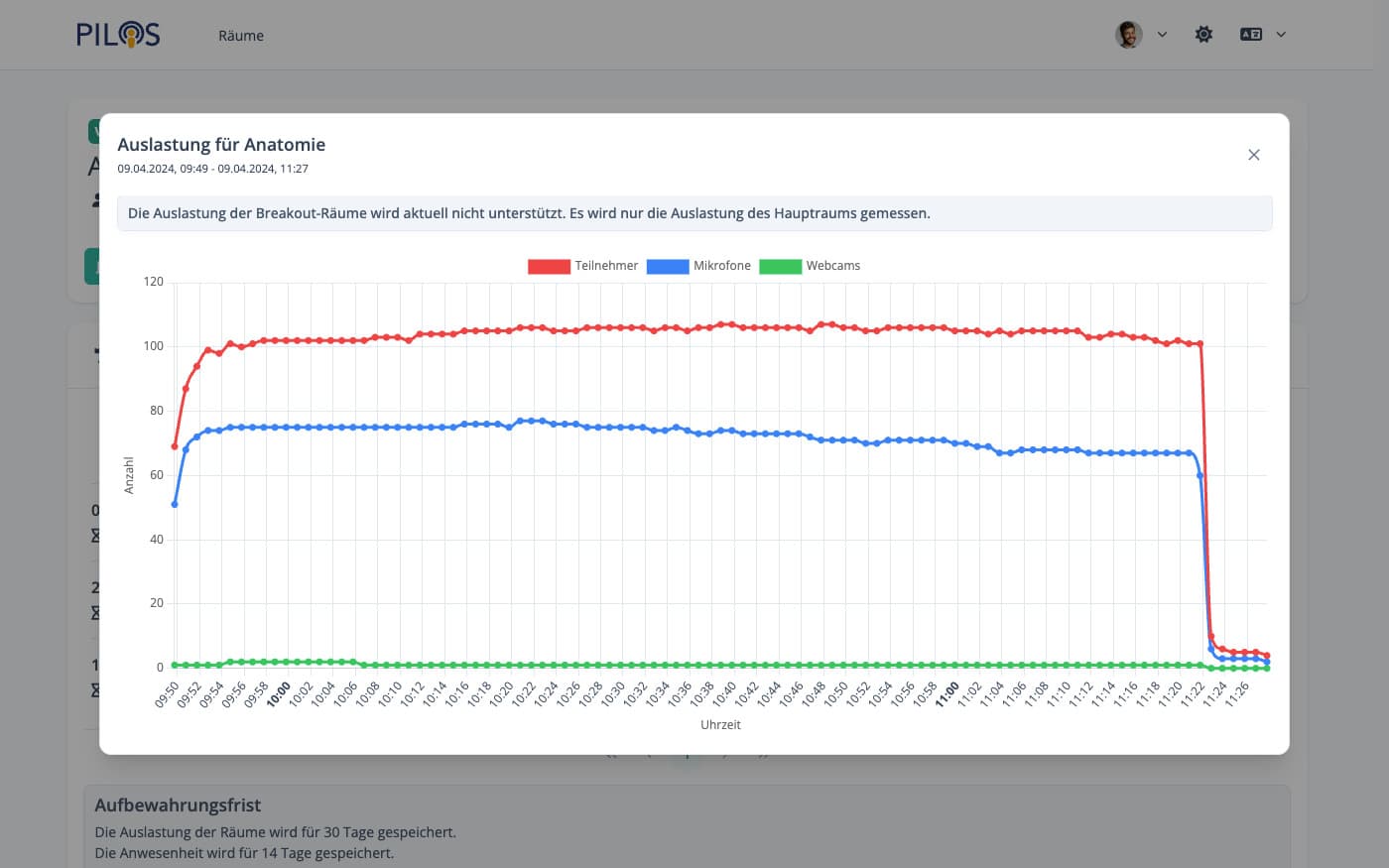Screen dimensions: 1389x868
Task: Toggle the Webcams series via its legend label
Action: [832, 266]
